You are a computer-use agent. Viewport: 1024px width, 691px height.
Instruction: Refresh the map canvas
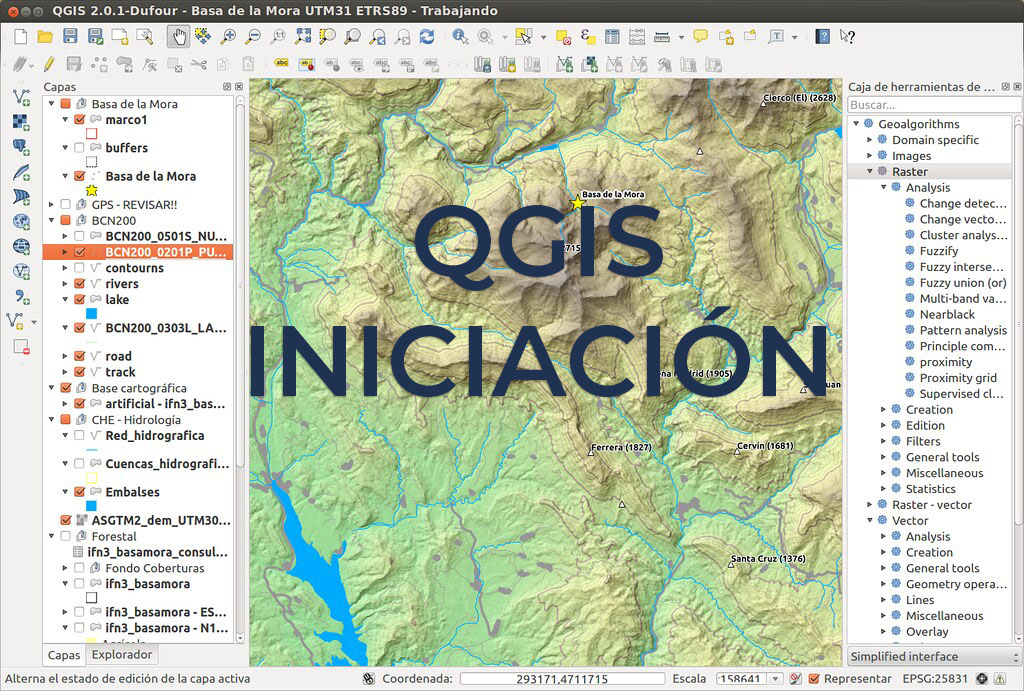[x=427, y=36]
